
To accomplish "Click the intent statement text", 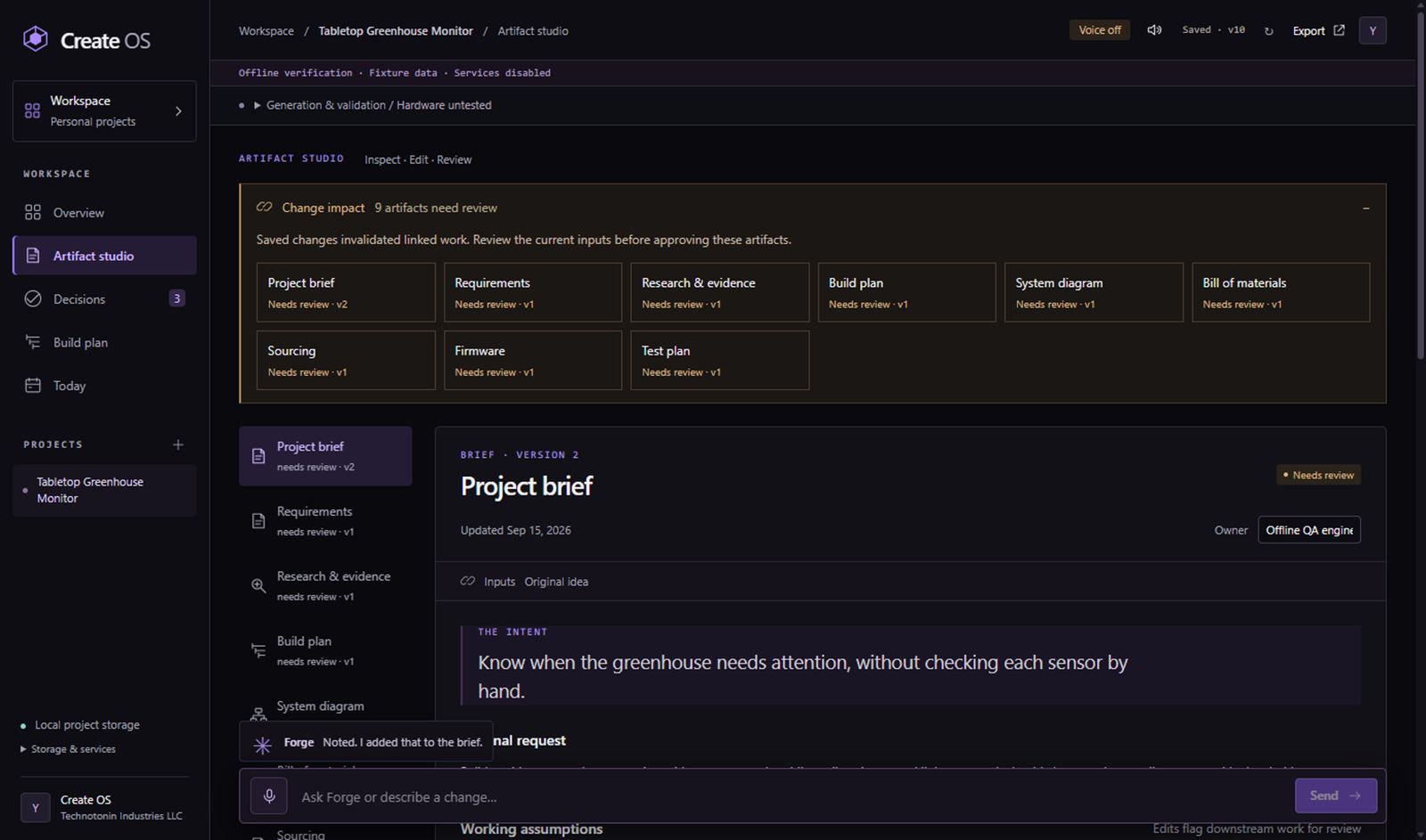I will [x=802, y=676].
